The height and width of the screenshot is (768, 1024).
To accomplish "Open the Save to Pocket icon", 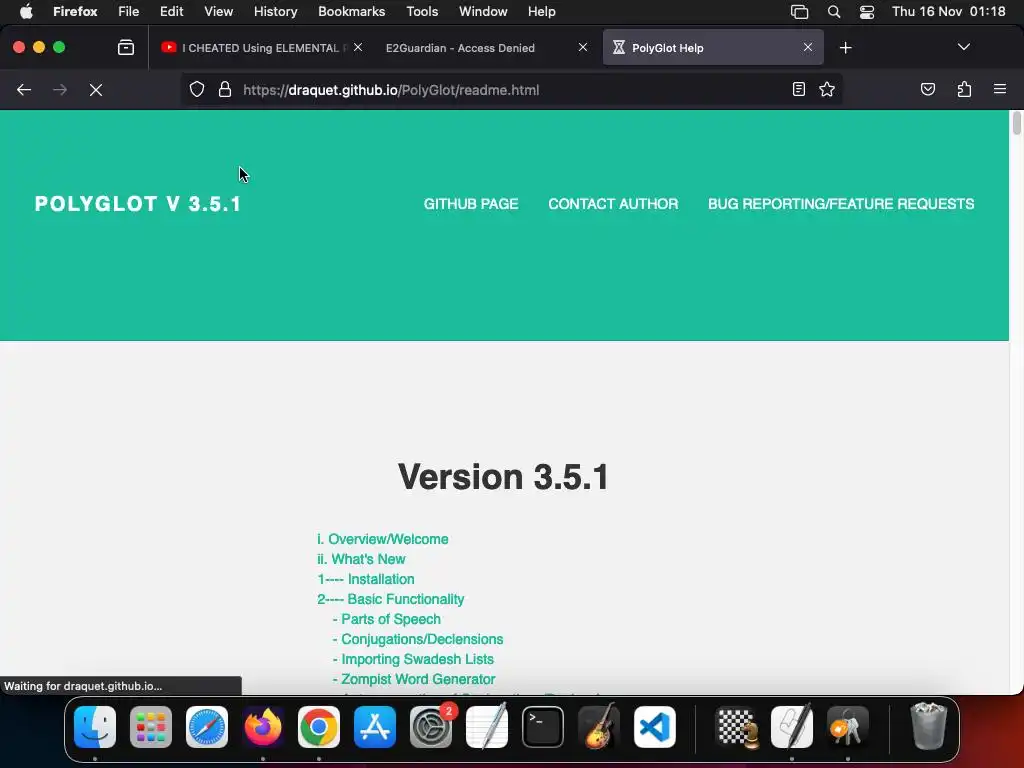I will coord(927,89).
